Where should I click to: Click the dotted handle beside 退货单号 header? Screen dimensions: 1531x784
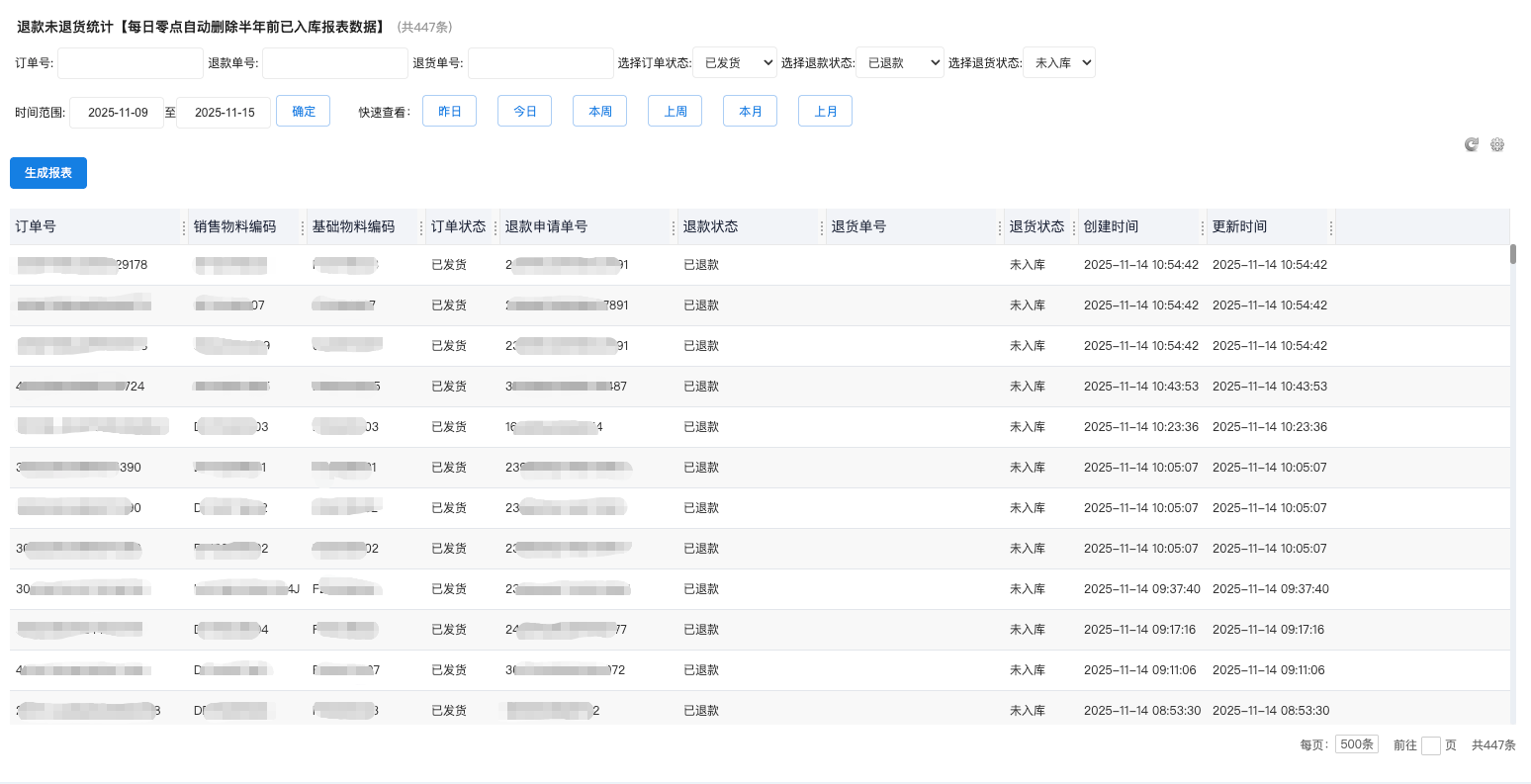click(x=1000, y=227)
